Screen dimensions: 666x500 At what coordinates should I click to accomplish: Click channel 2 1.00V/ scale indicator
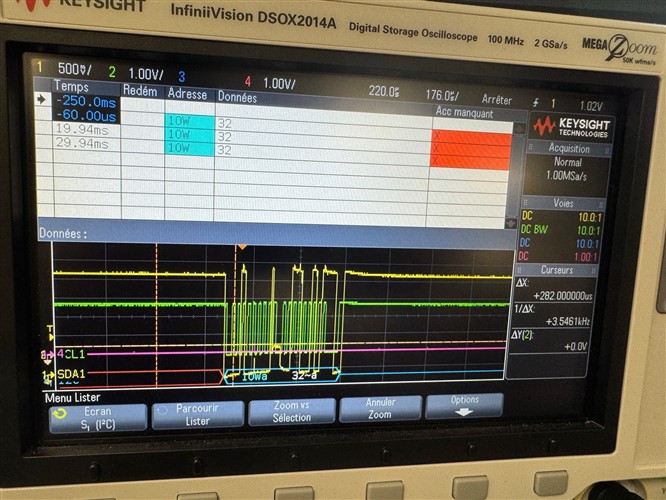[146, 74]
